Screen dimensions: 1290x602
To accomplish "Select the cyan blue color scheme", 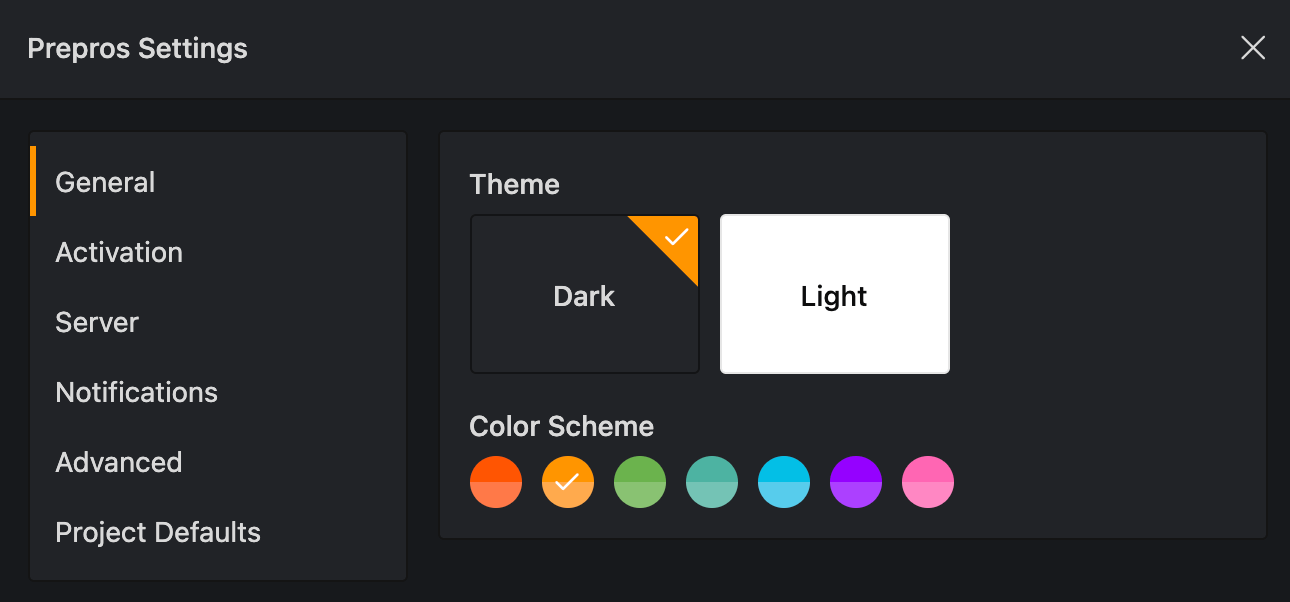I will [x=784, y=482].
